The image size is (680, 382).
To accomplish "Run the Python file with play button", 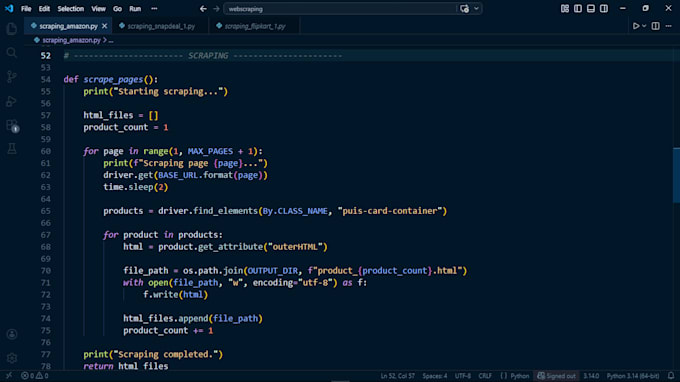I will pos(636,26).
